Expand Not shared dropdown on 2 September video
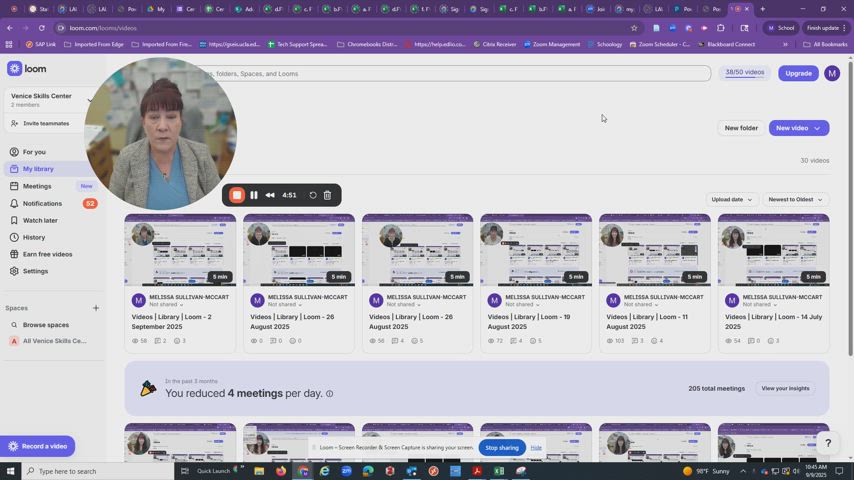Viewport: 854px width, 480px height. (166, 305)
